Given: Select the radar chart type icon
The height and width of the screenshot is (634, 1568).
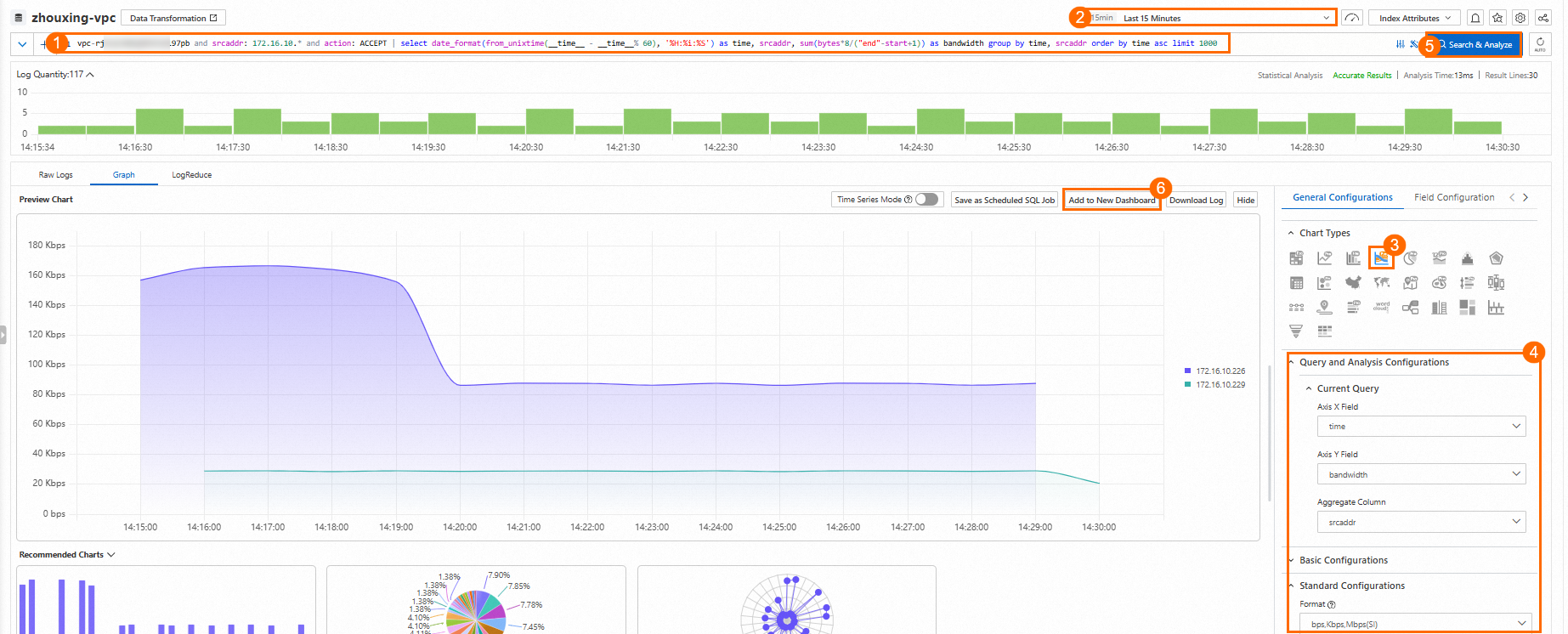Looking at the screenshot, I should pos(1497,258).
